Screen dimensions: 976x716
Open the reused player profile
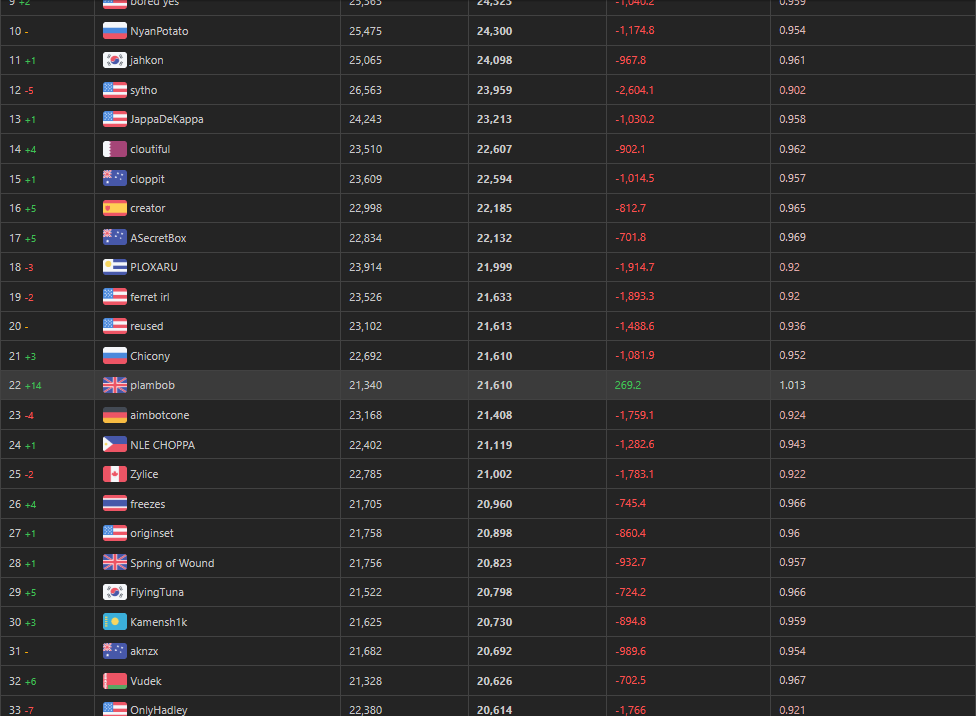pyautogui.click(x=147, y=326)
